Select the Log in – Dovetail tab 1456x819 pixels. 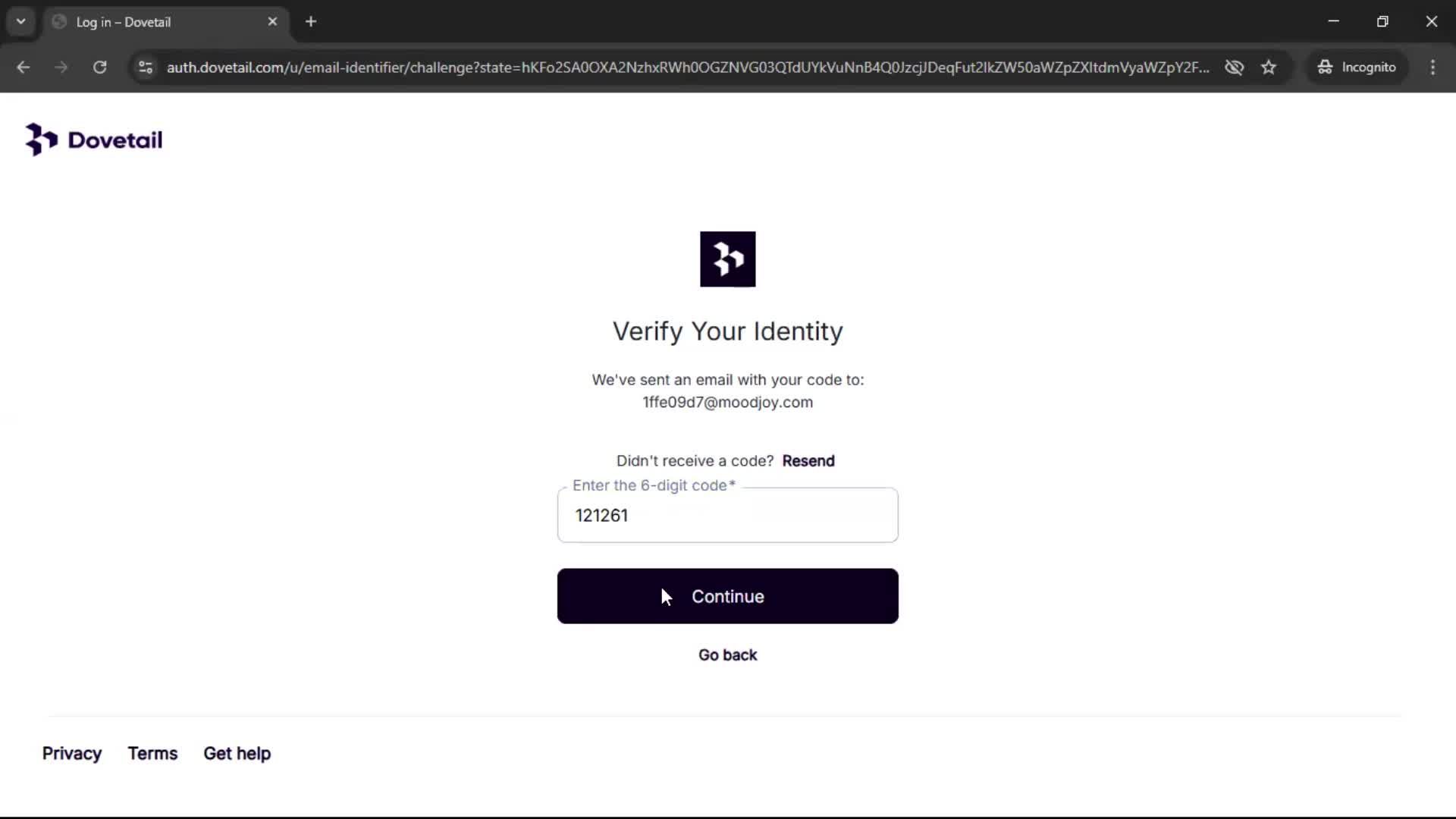[x=152, y=22]
